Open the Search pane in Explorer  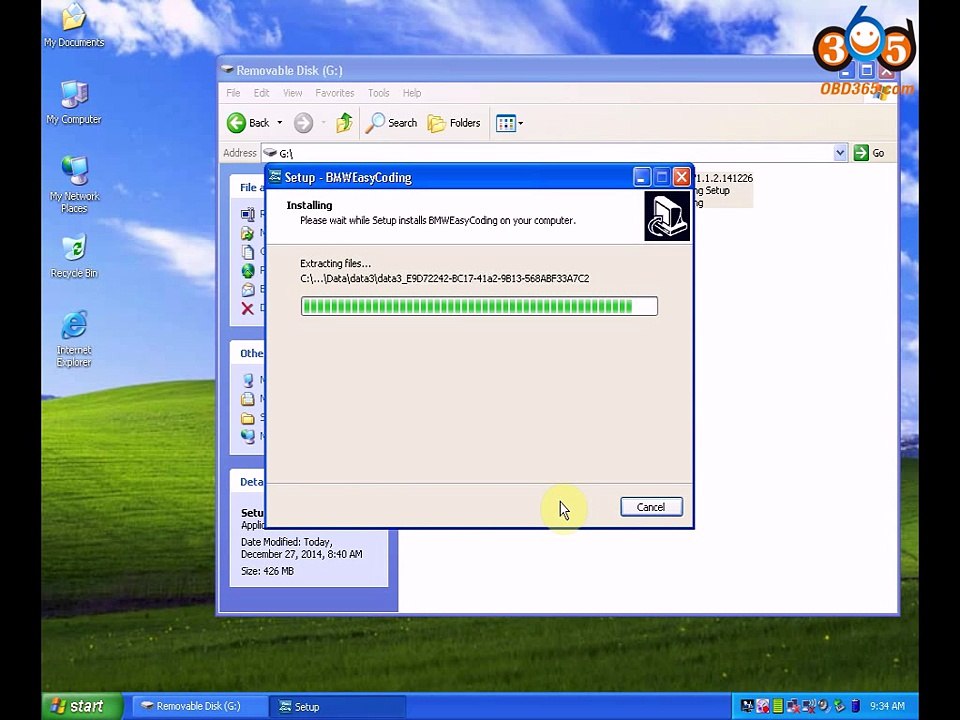pos(391,123)
